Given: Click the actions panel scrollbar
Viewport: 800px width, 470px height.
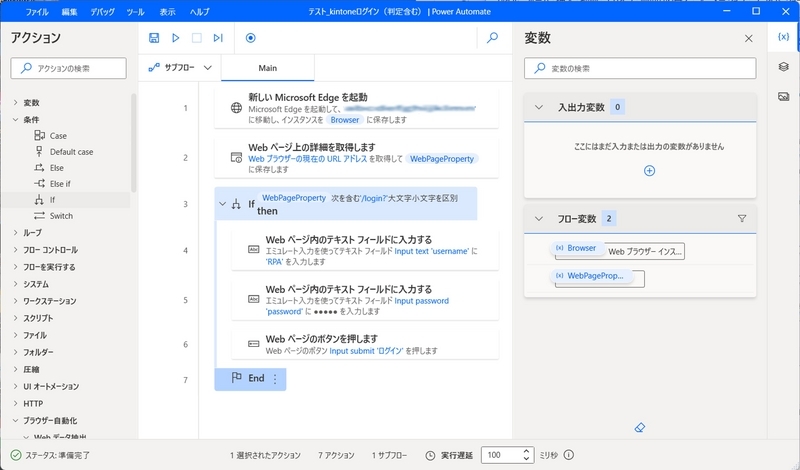Looking at the screenshot, I should tap(134, 143).
